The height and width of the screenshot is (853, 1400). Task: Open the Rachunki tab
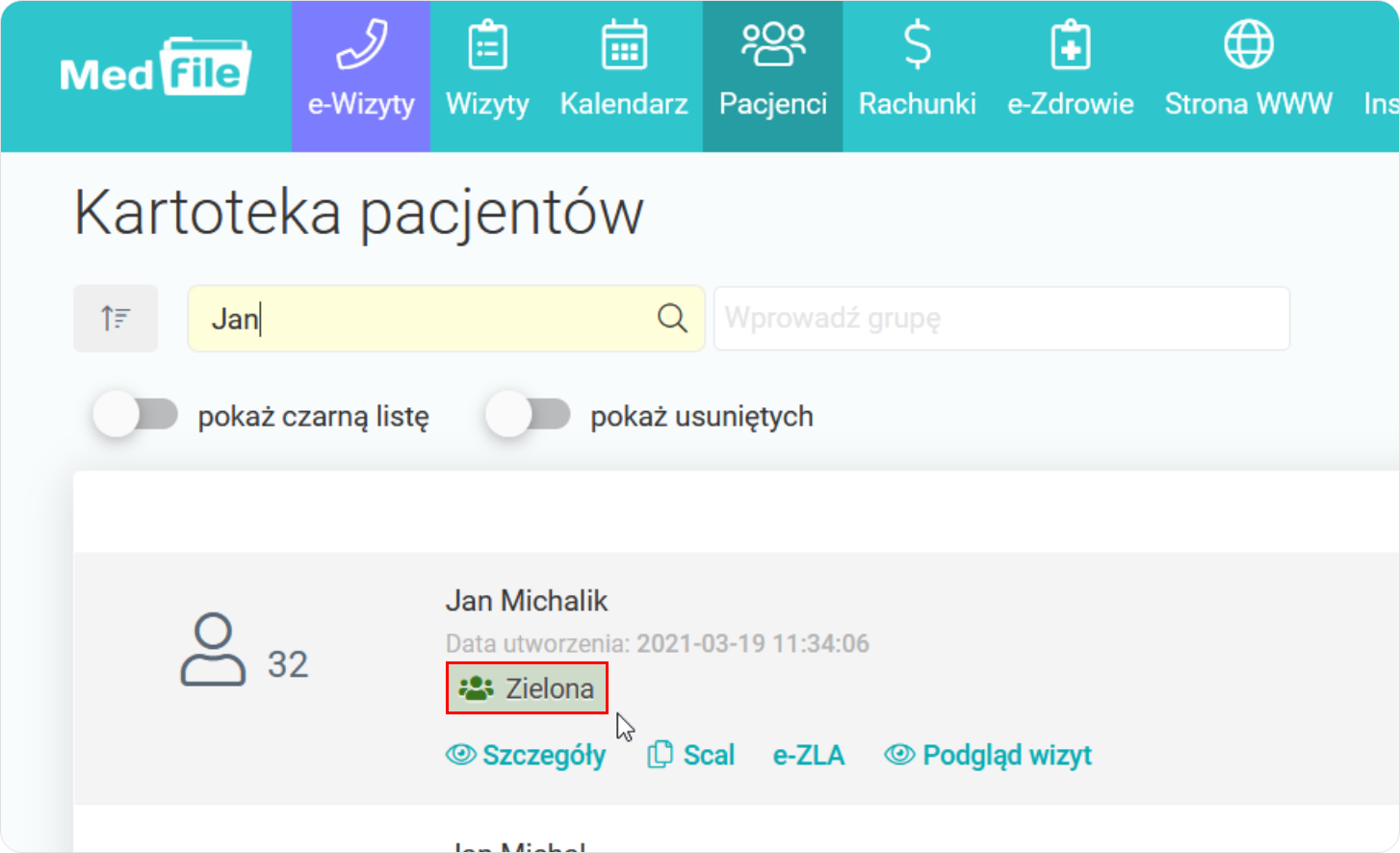pyautogui.click(x=918, y=76)
